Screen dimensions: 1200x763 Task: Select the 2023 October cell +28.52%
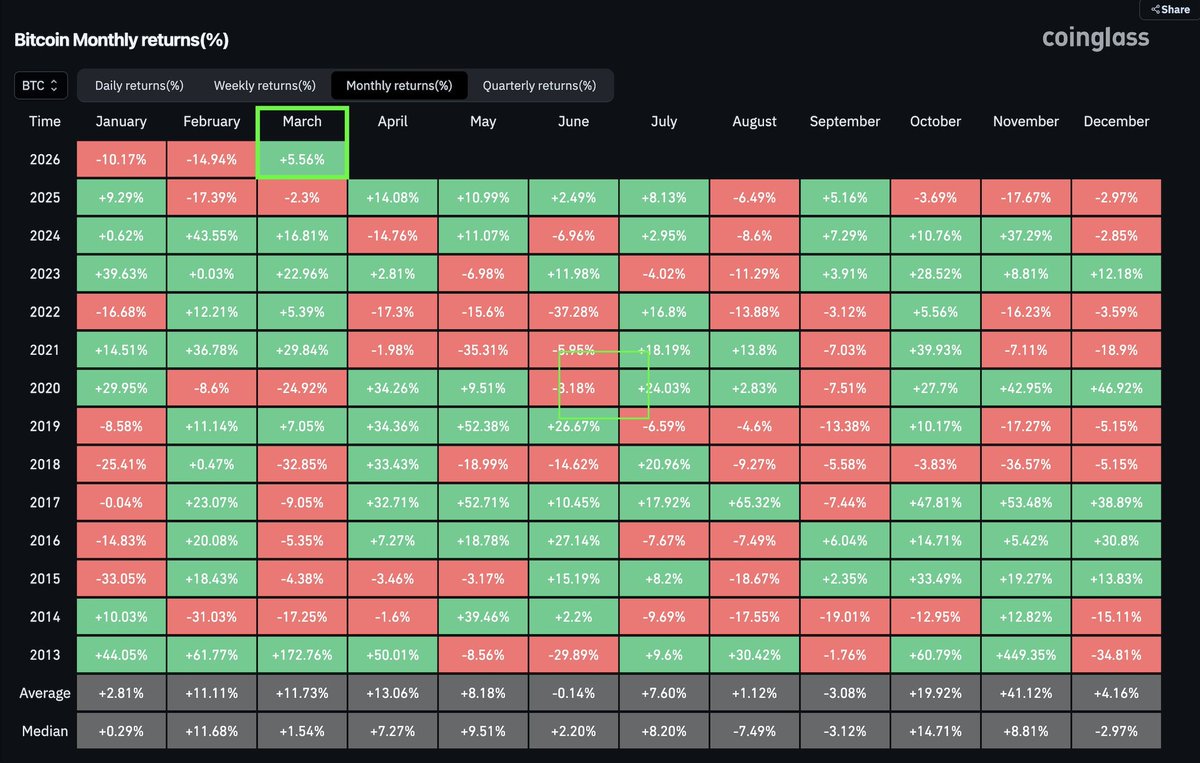[x=935, y=274]
